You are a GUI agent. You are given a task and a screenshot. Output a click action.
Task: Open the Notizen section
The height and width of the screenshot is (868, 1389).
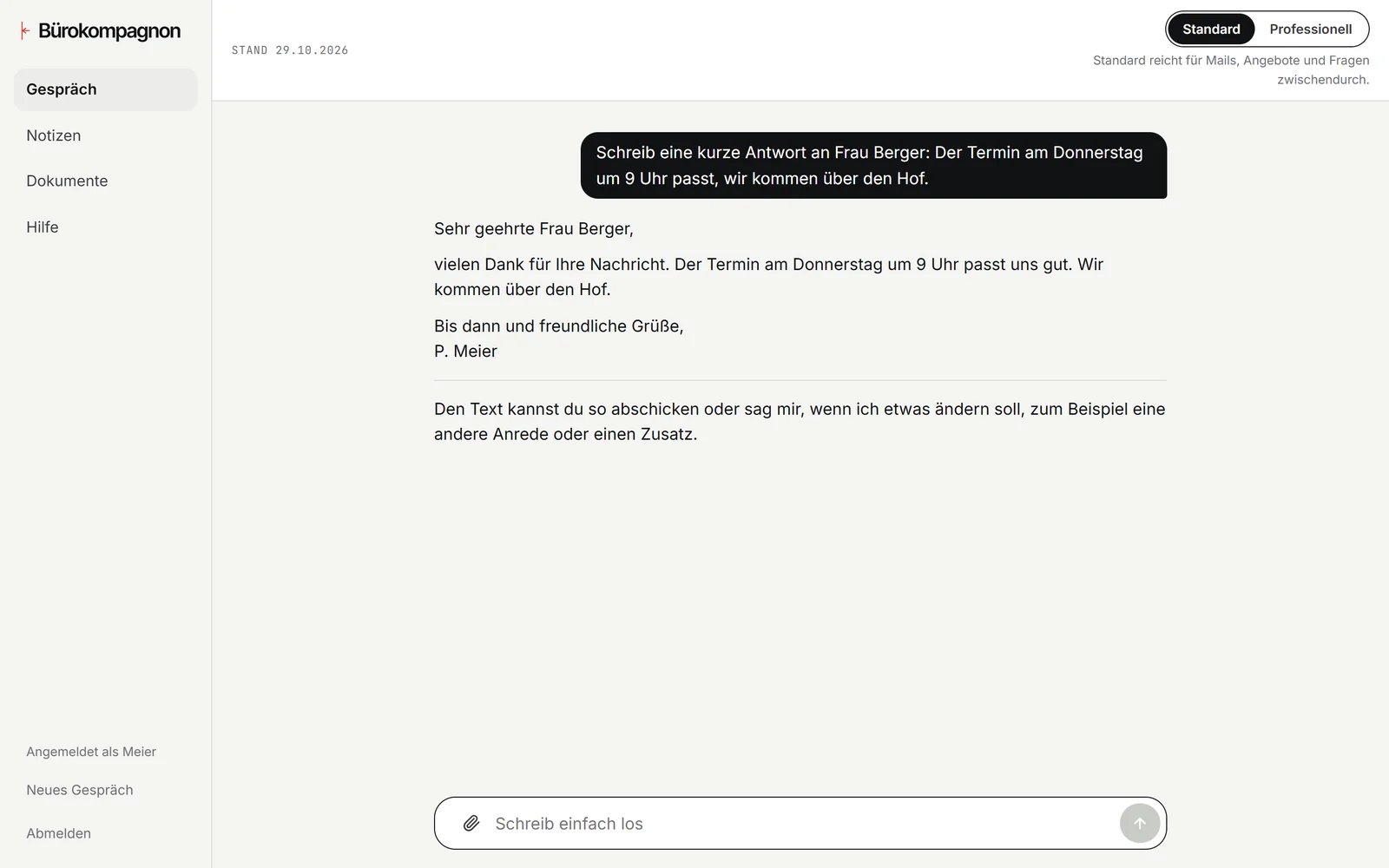coord(106,135)
